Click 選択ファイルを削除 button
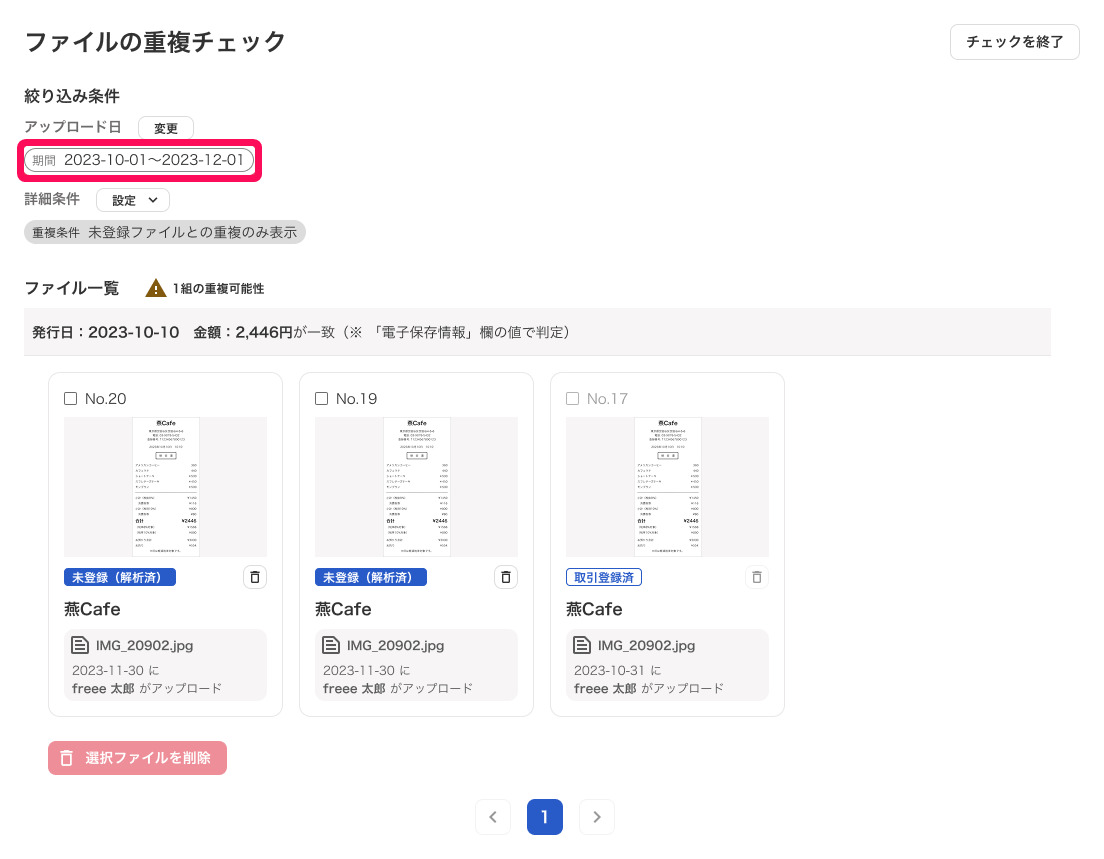Viewport: 1104px width, 859px height. click(137, 758)
